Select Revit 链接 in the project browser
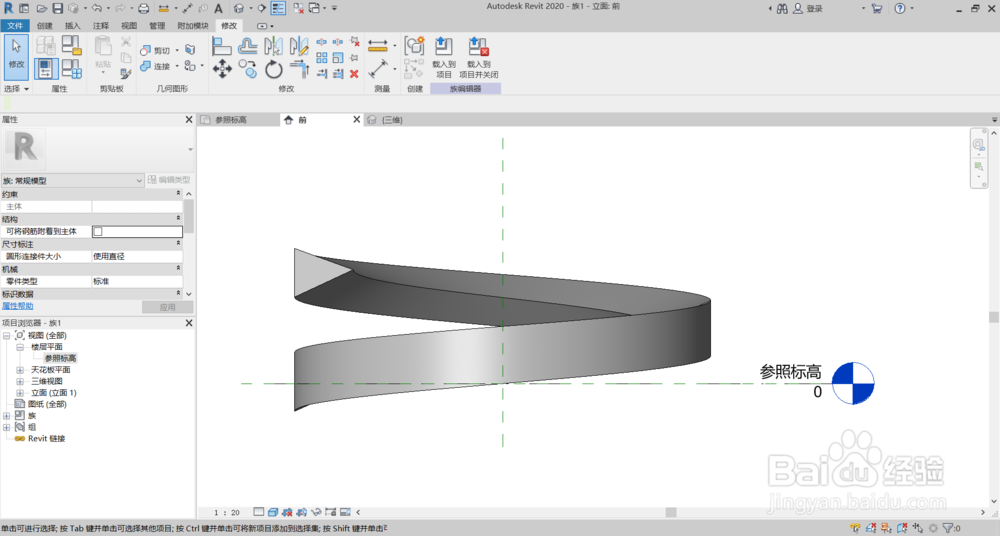Screen dimensions: 1000x536 47,439
